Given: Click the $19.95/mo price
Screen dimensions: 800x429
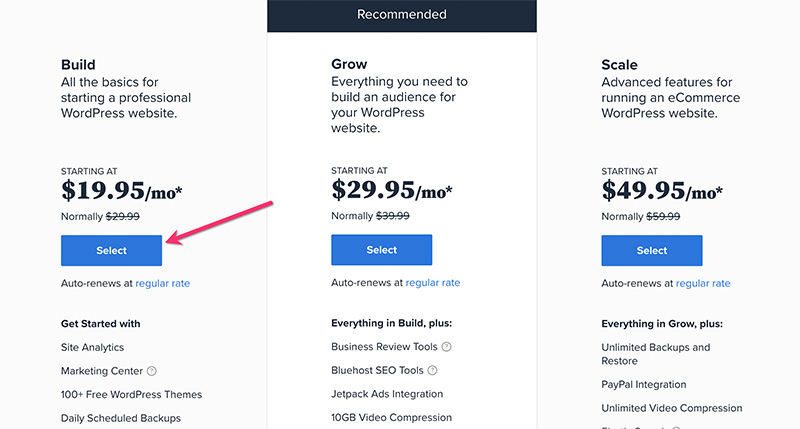Looking at the screenshot, I should pyautogui.click(x=121, y=191).
